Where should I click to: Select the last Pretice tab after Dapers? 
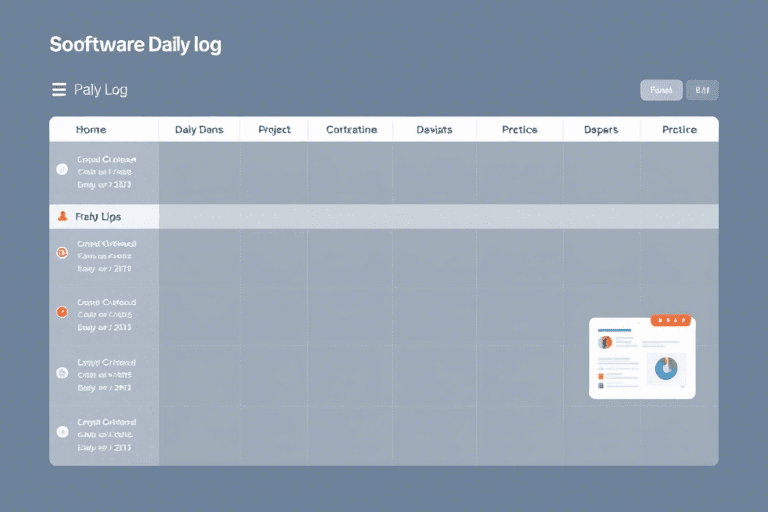679,130
